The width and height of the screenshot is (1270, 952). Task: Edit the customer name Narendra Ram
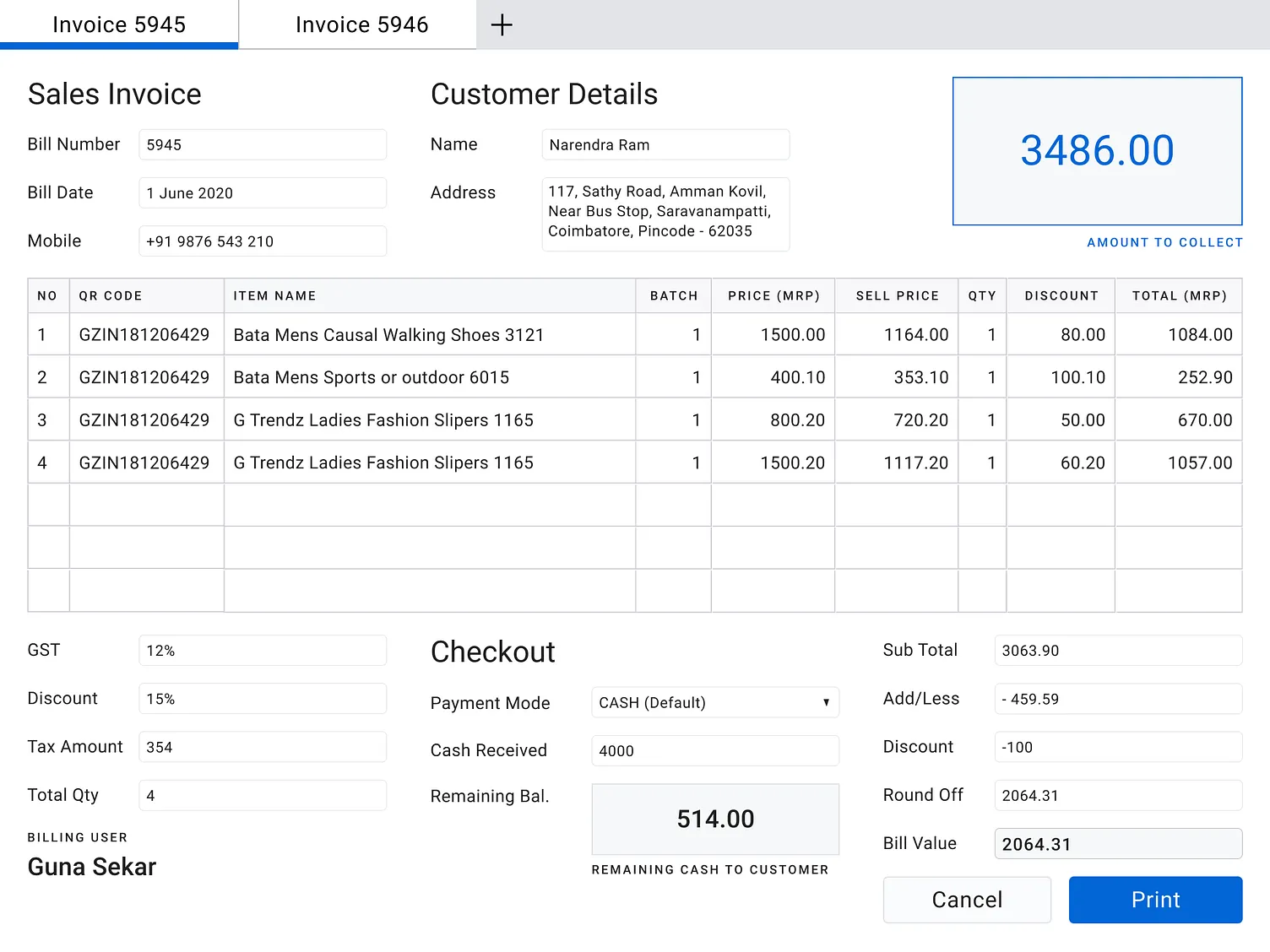pyautogui.click(x=665, y=144)
